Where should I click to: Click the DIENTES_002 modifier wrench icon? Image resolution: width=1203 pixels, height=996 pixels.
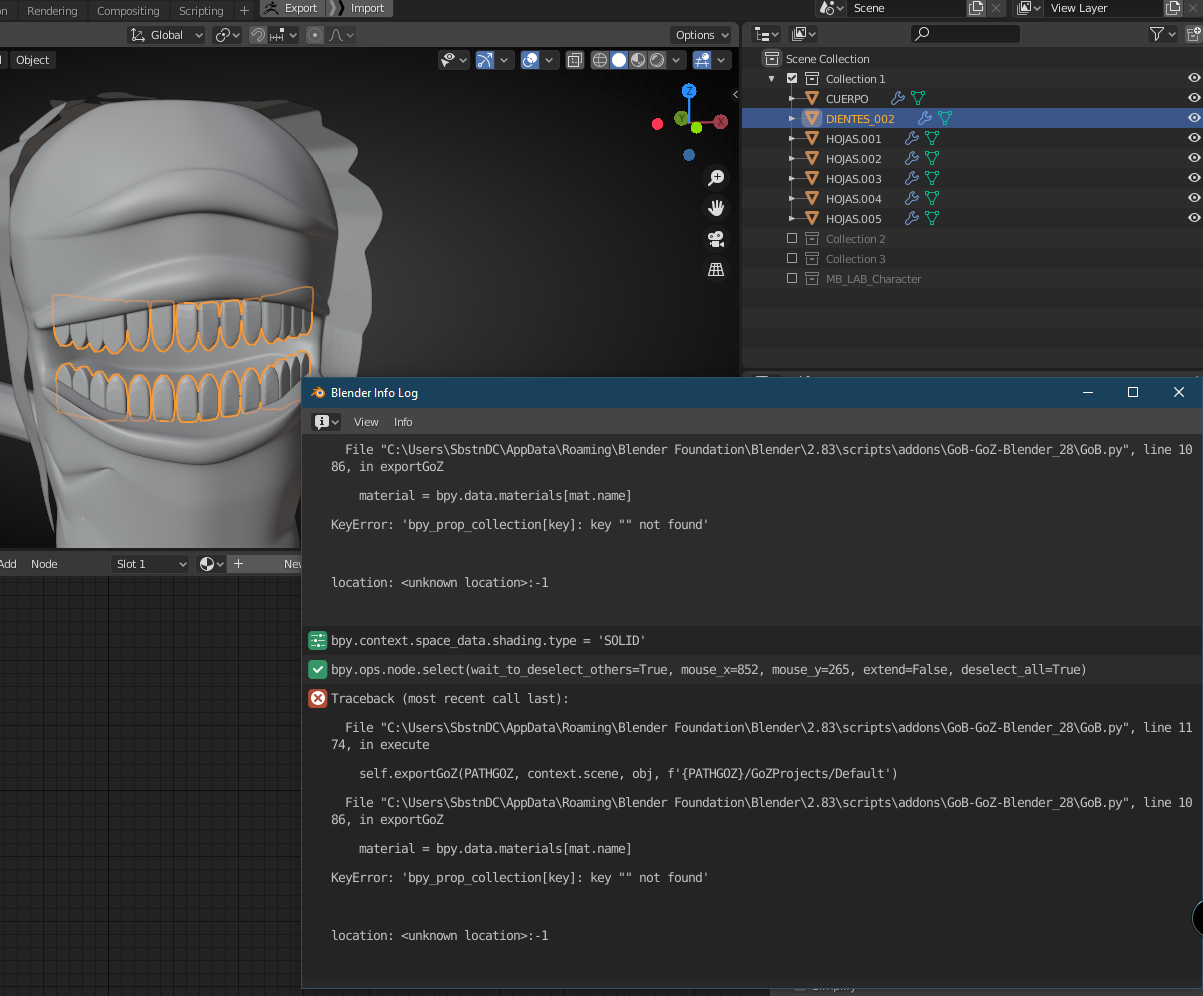click(925, 119)
